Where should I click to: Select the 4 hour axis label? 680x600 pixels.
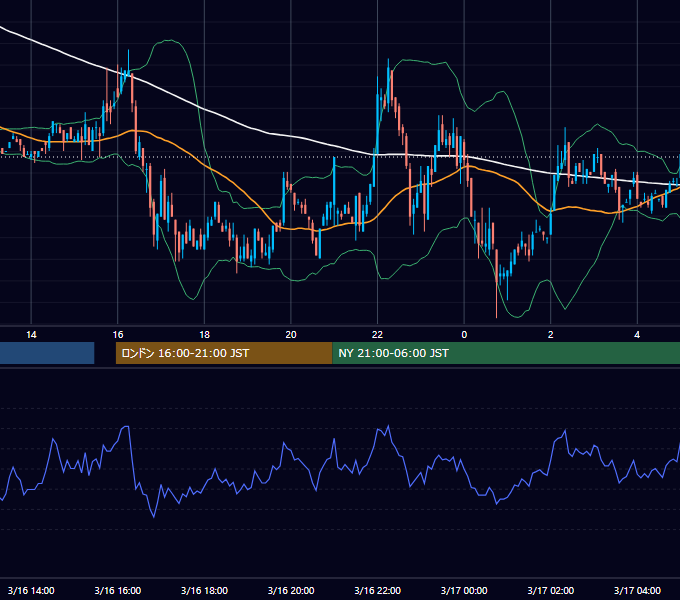637,335
